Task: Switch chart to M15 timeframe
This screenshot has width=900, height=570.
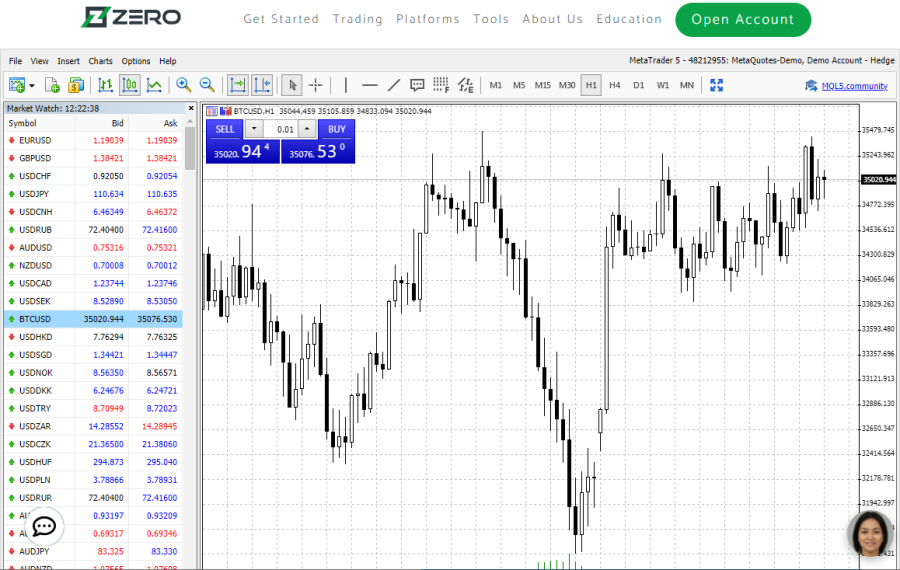Action: pos(543,86)
